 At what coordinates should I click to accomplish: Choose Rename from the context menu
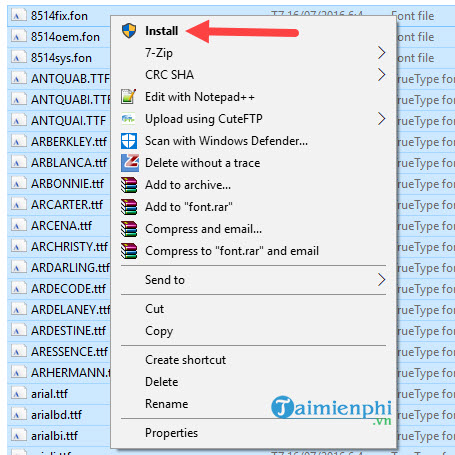pos(167,404)
